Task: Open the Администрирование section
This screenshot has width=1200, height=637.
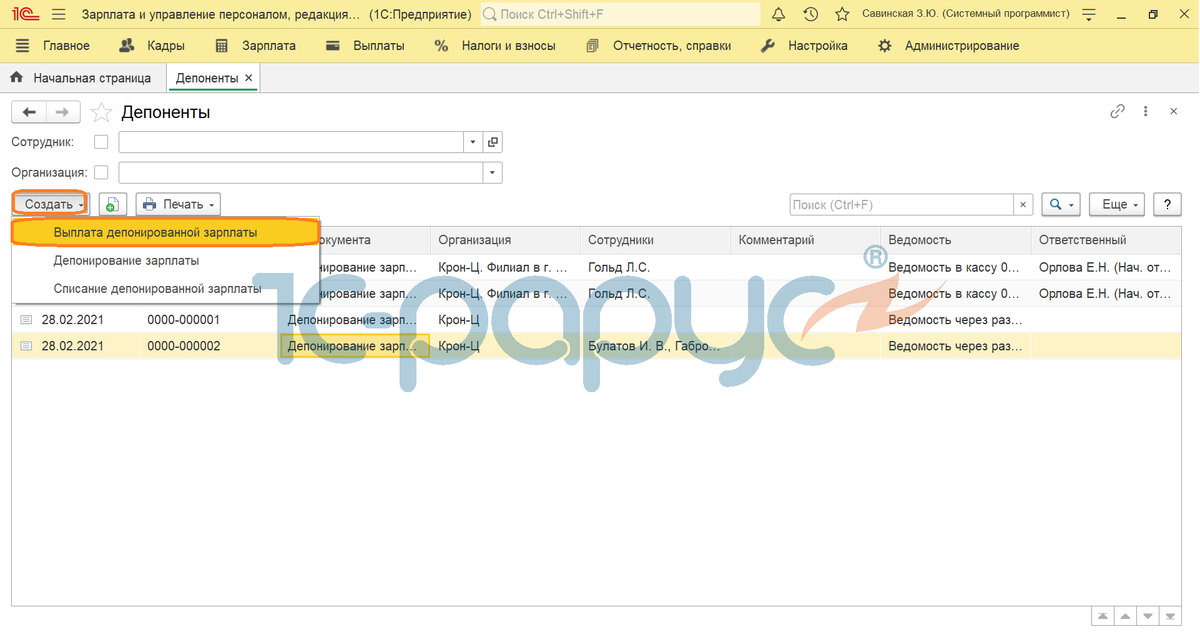Action: [948, 46]
